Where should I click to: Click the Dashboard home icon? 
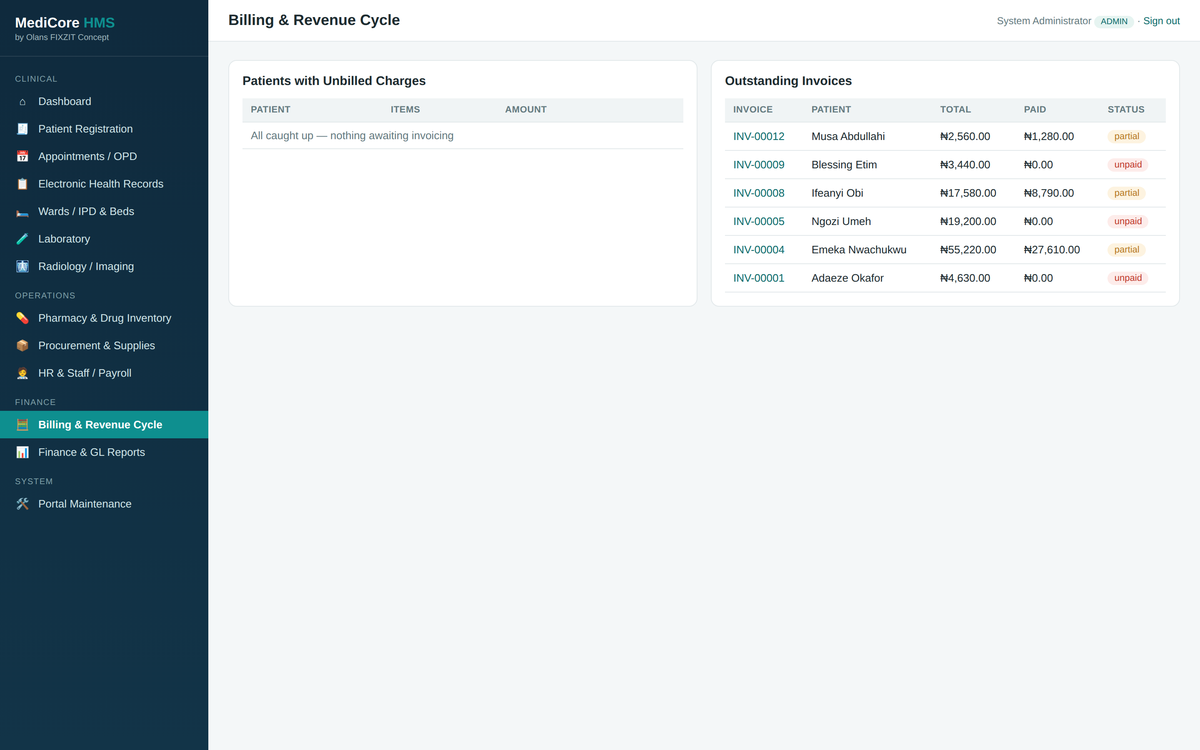pyautogui.click(x=22, y=101)
